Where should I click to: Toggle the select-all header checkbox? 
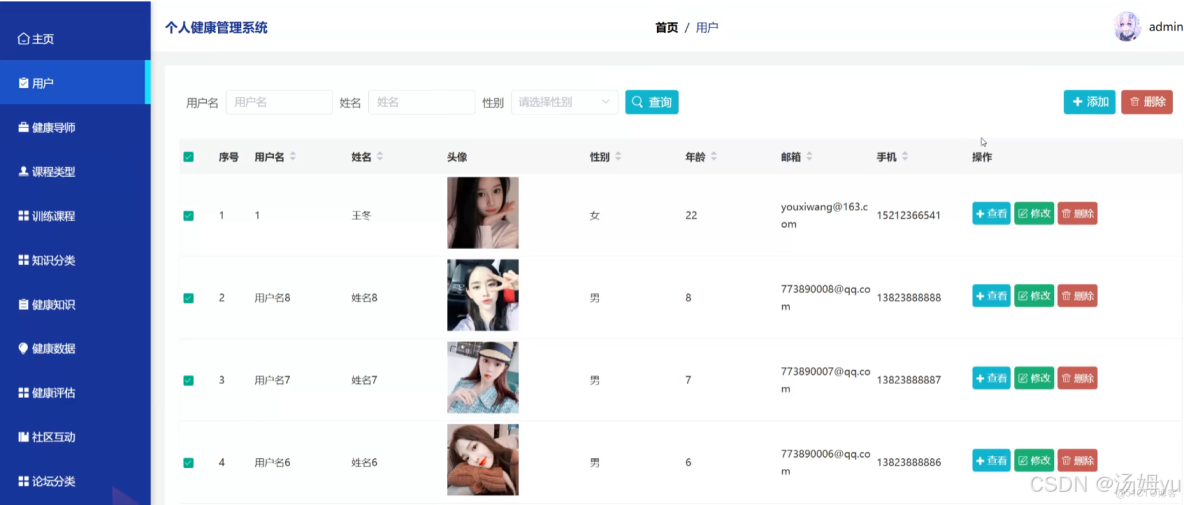point(189,157)
